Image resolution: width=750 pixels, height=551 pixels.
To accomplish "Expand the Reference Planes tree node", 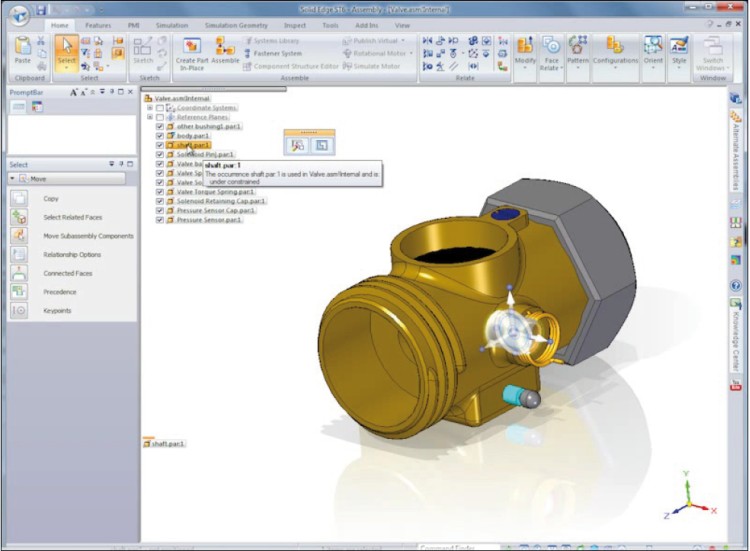I will pyautogui.click(x=150, y=117).
